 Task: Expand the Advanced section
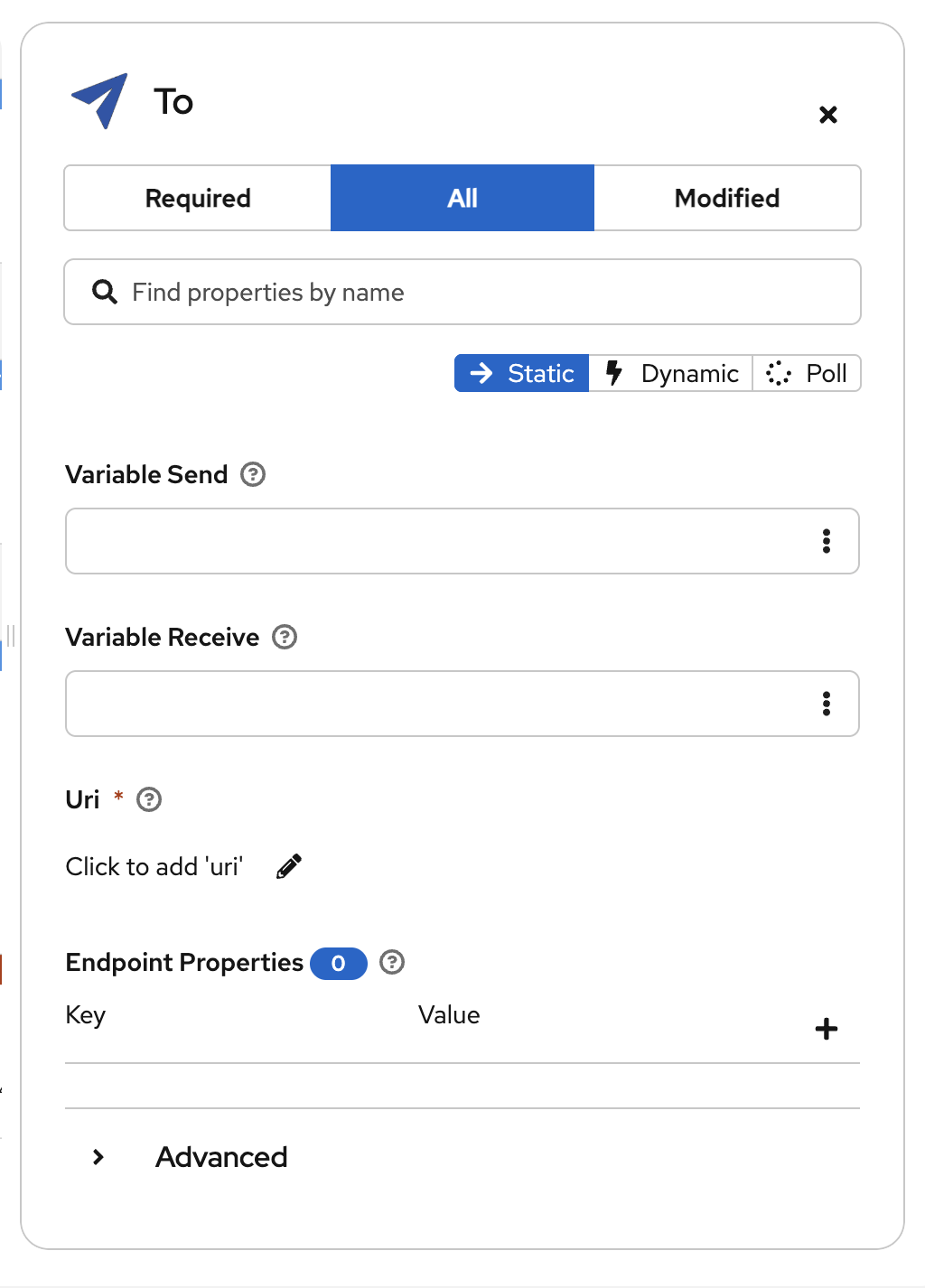(220, 1157)
